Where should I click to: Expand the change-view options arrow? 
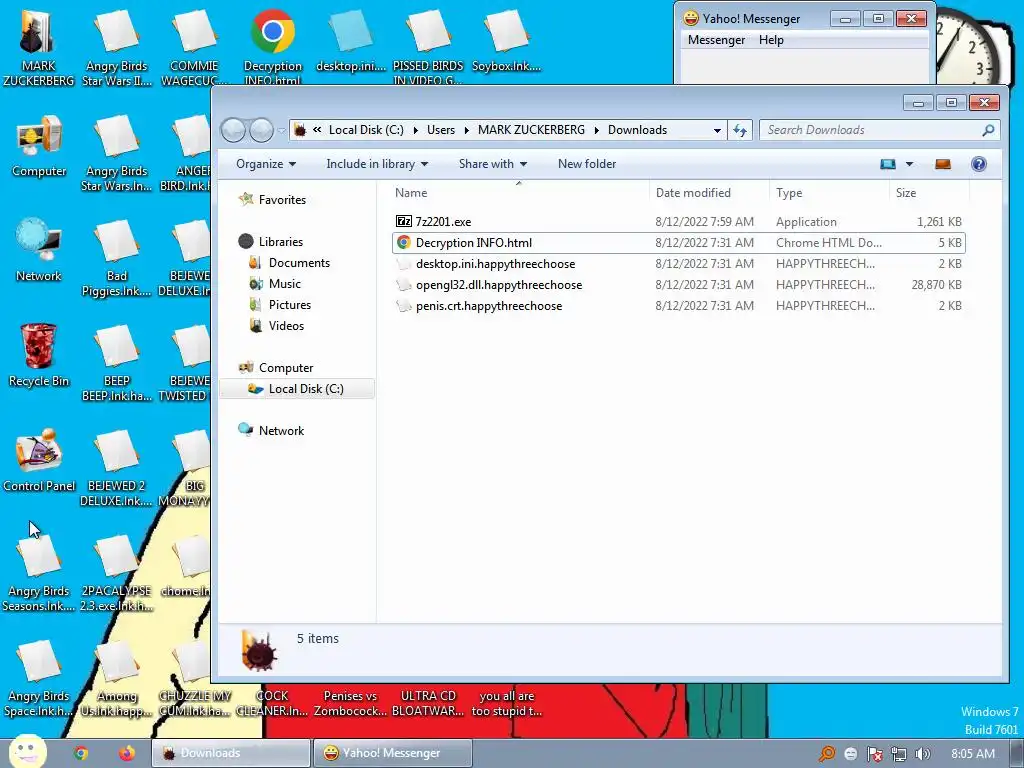point(909,164)
